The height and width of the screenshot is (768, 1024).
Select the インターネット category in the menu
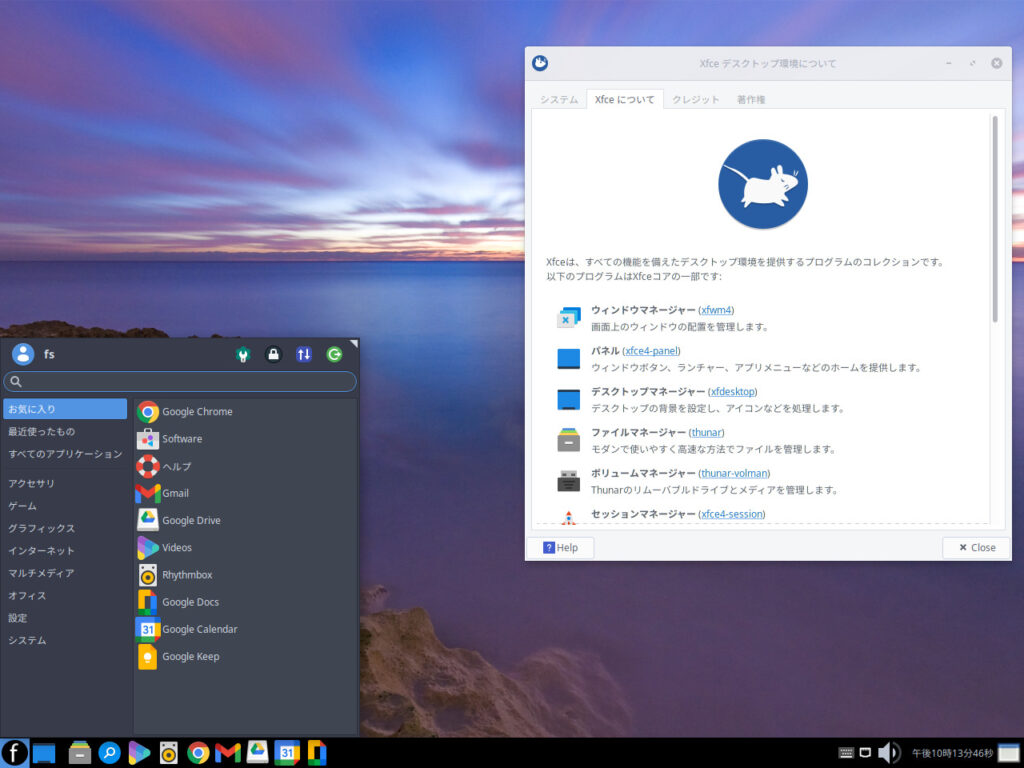tap(44, 550)
